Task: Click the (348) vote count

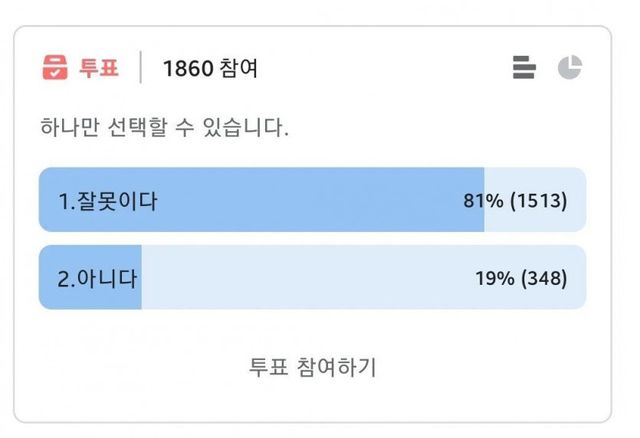Action: (543, 278)
